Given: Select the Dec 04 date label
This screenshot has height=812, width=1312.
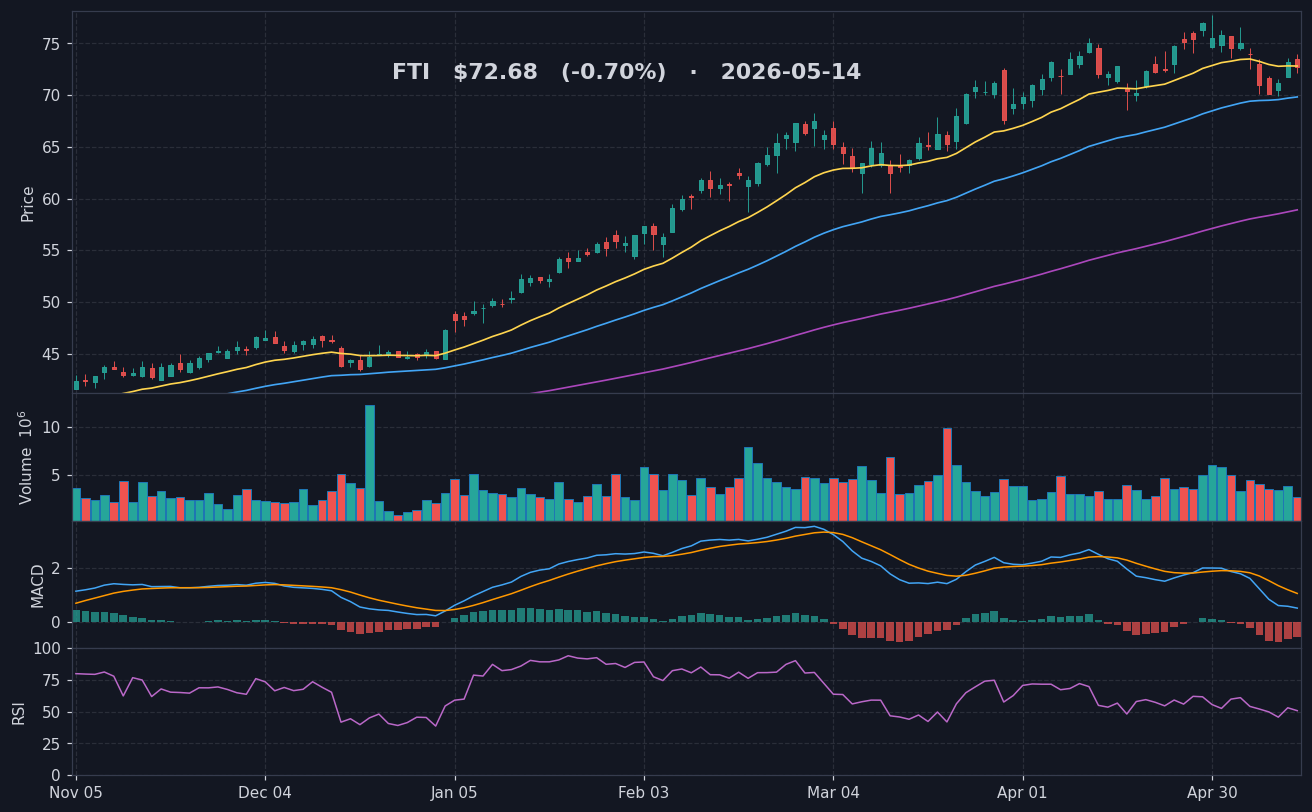Looking at the screenshot, I should 265,794.
